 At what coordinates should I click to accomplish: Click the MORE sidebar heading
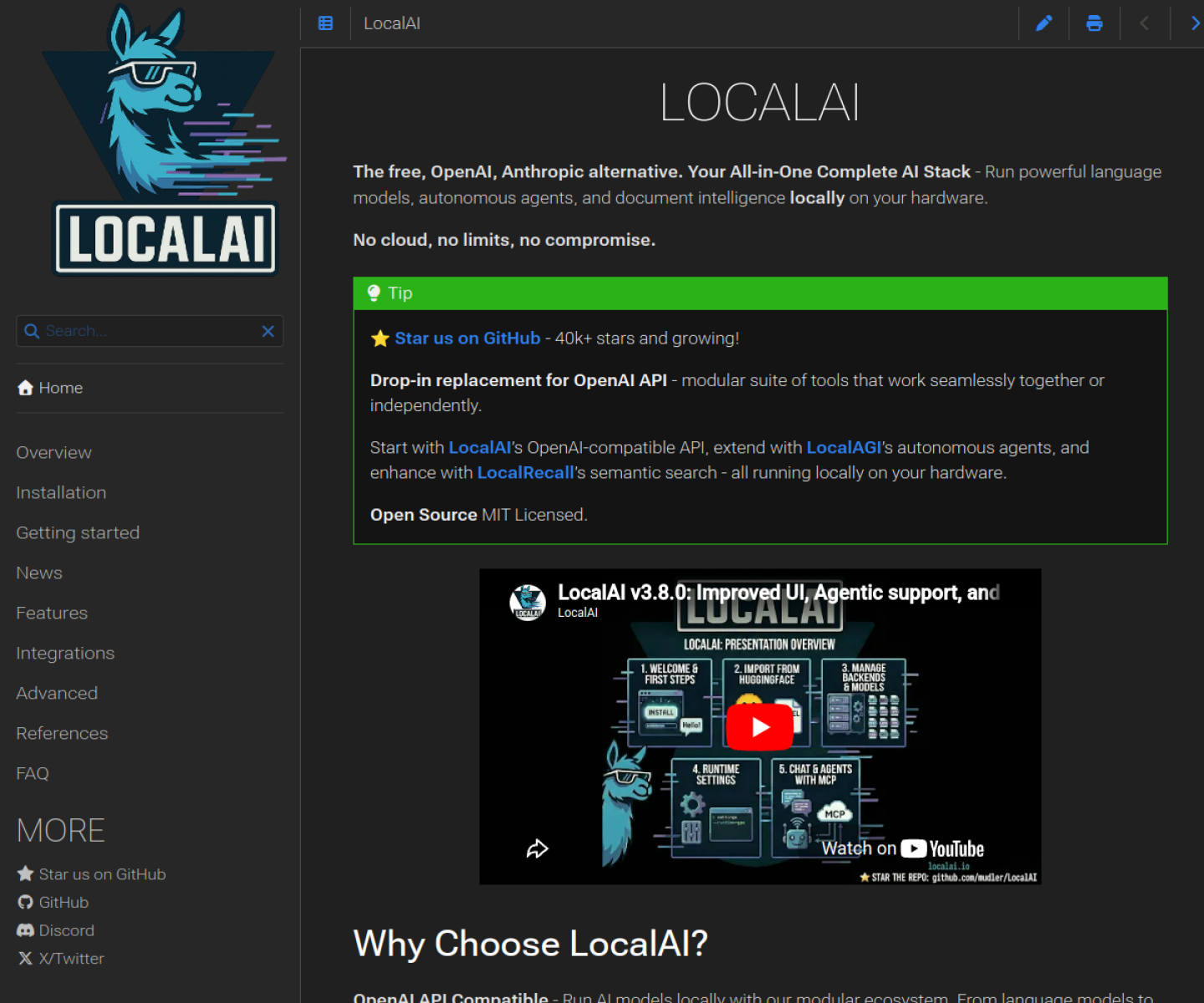(x=60, y=831)
